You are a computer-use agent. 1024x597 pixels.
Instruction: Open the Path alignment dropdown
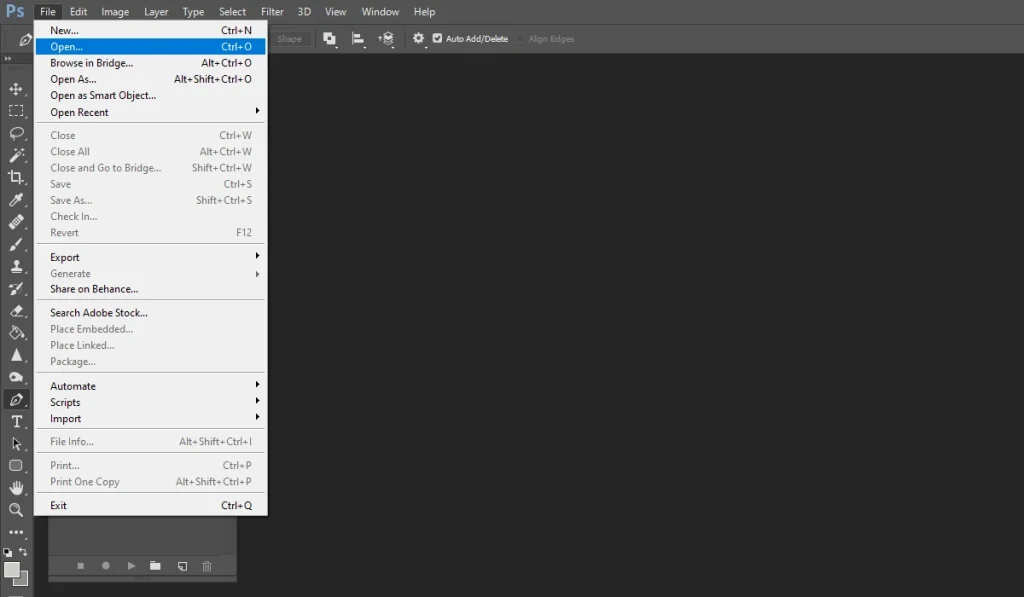358,39
